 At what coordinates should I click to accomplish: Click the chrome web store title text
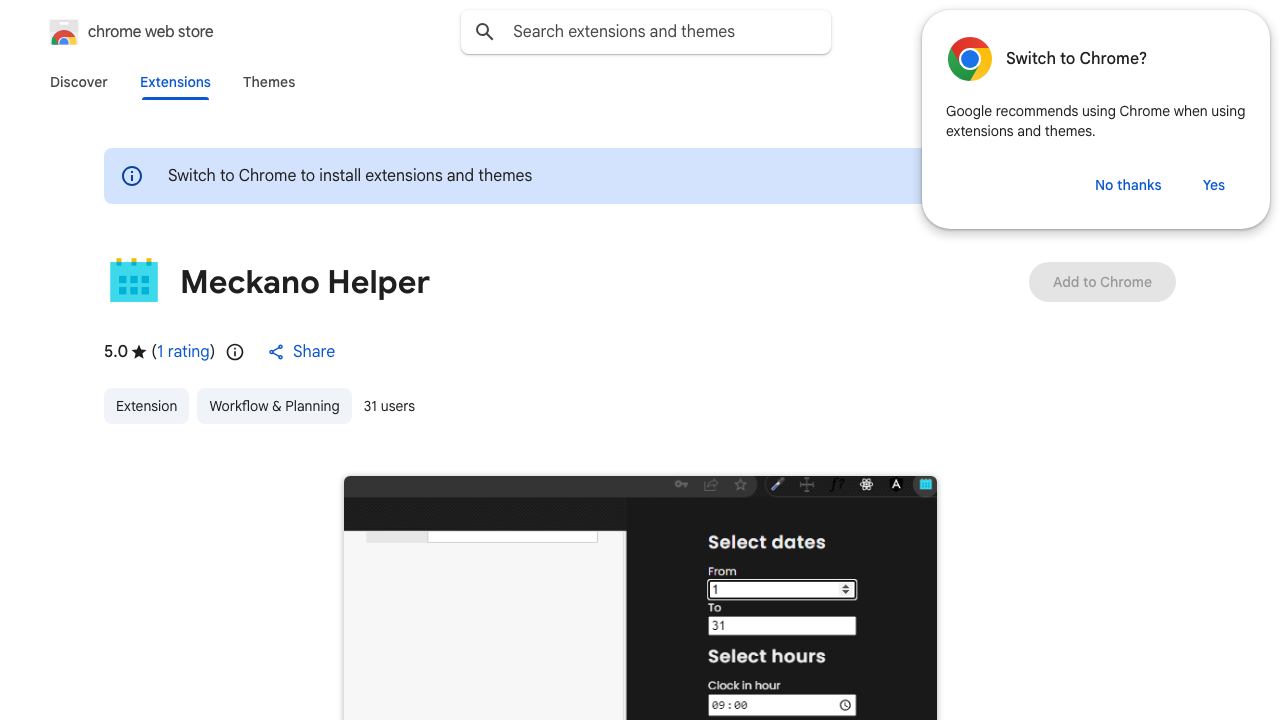tap(151, 32)
